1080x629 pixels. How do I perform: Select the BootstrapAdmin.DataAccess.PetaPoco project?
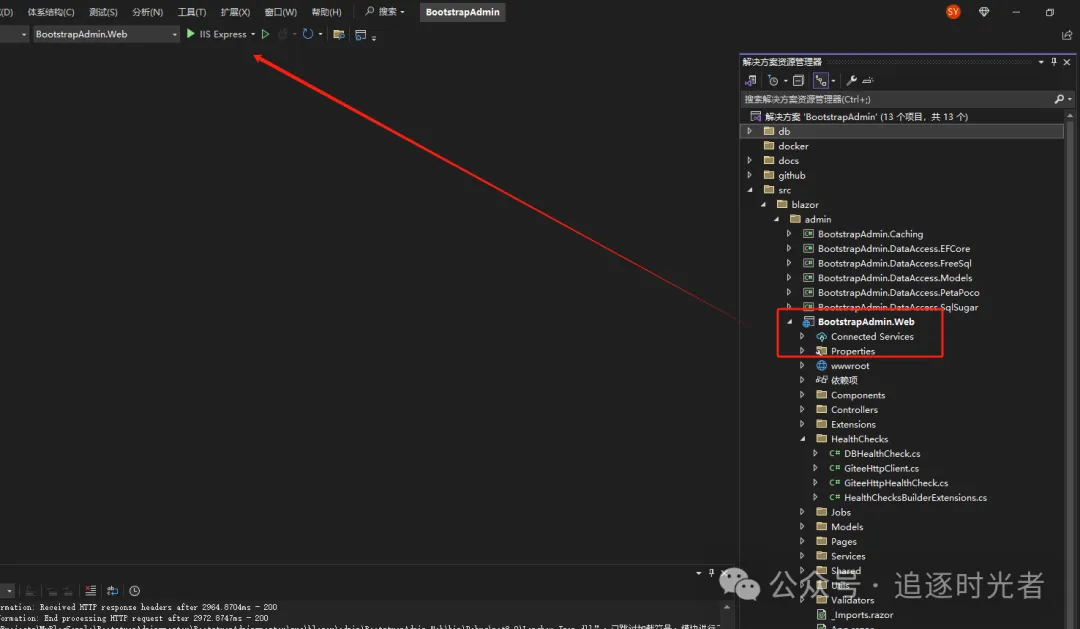[898, 293]
